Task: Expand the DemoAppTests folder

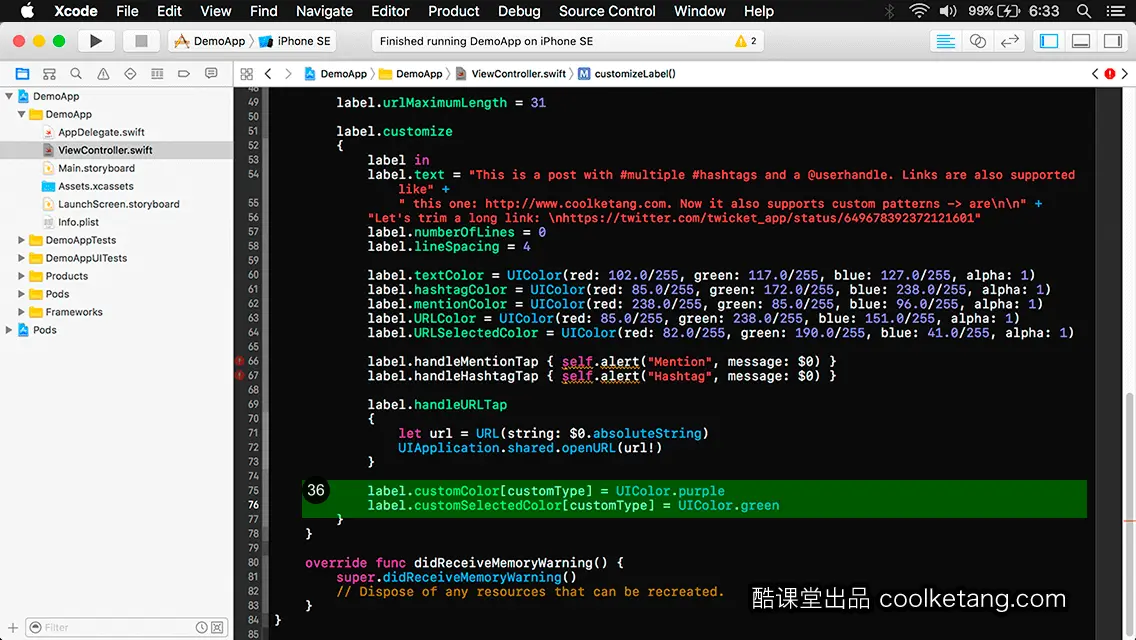Action: [x=21, y=240]
